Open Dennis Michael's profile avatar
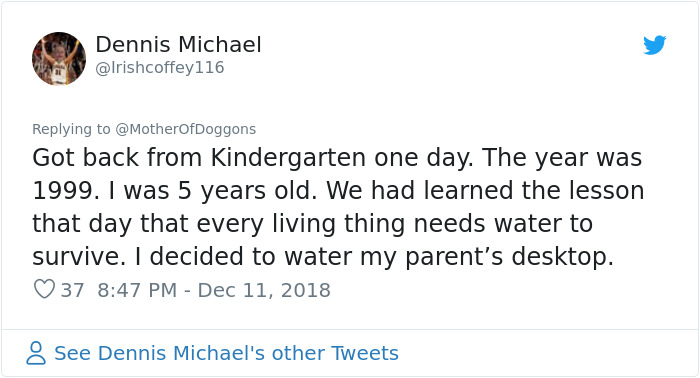Screen dimensions: 700x378 (x=59, y=58)
